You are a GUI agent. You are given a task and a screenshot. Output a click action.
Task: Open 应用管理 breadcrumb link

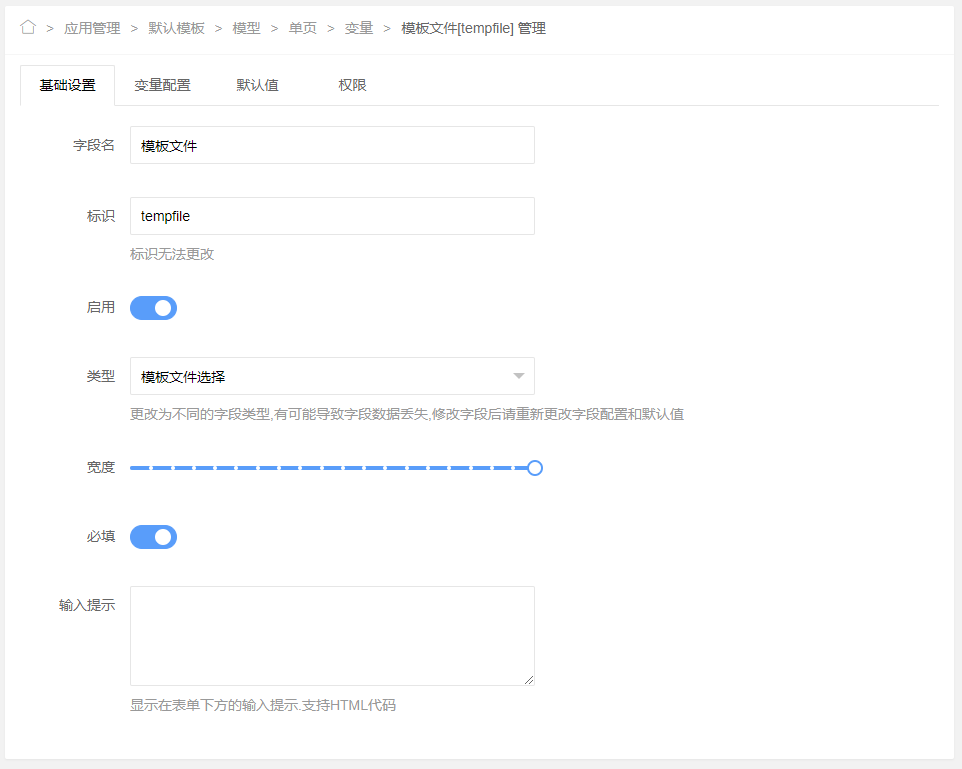92,29
